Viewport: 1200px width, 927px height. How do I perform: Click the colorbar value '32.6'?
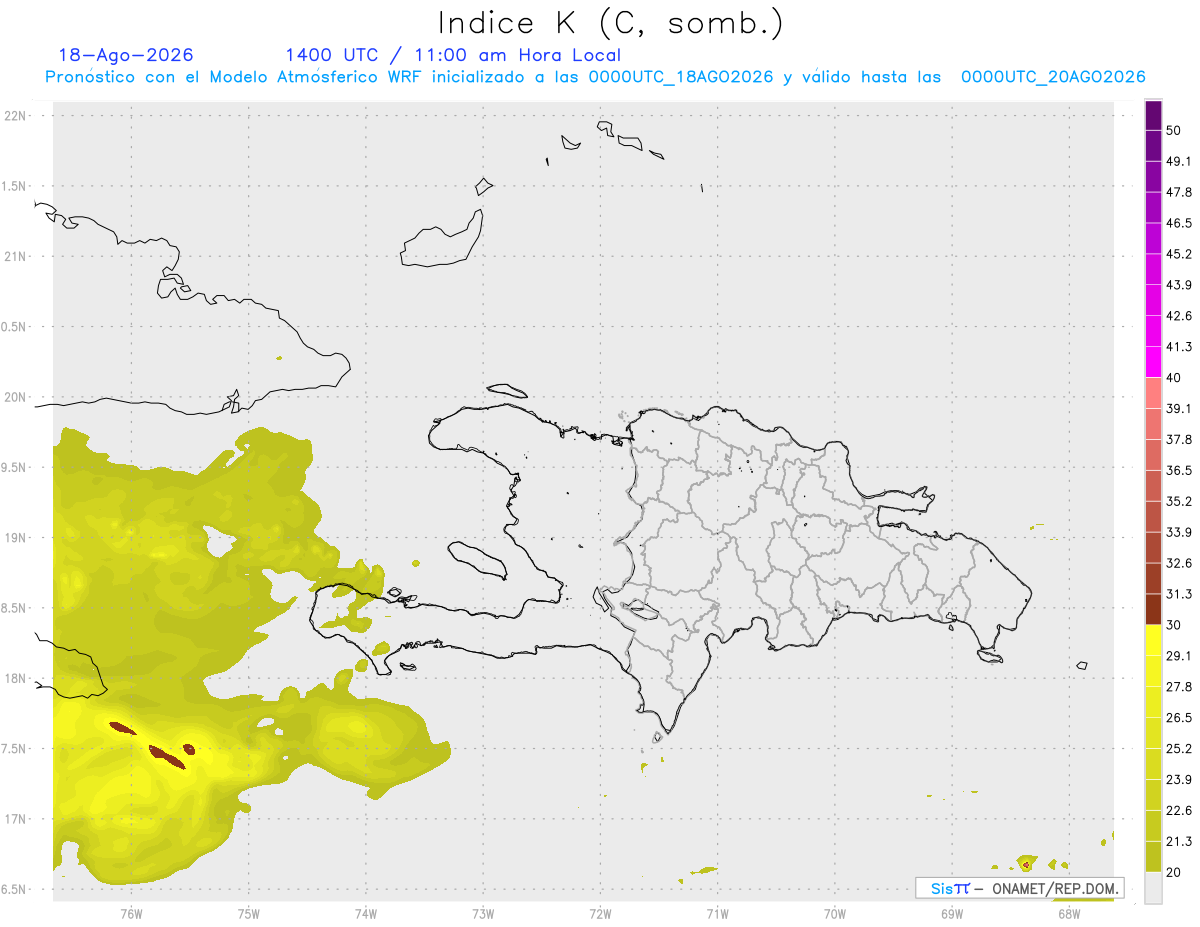1179,563
